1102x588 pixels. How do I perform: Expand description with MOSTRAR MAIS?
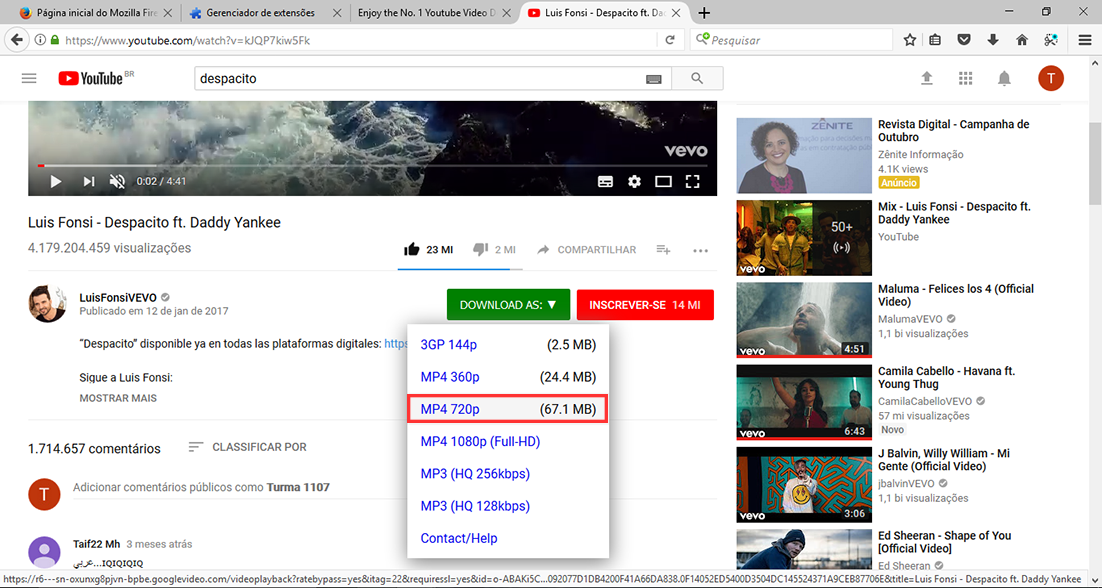click(x=118, y=398)
